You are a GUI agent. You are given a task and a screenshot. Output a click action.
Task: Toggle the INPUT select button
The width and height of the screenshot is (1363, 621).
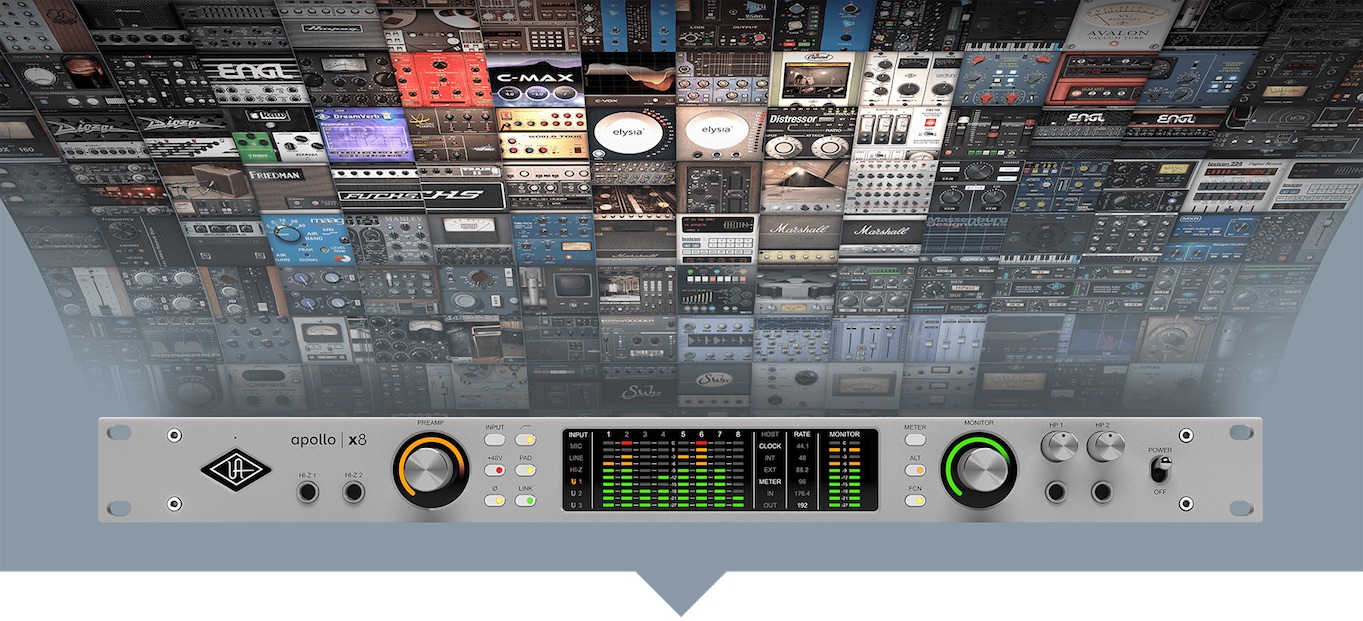[495, 440]
